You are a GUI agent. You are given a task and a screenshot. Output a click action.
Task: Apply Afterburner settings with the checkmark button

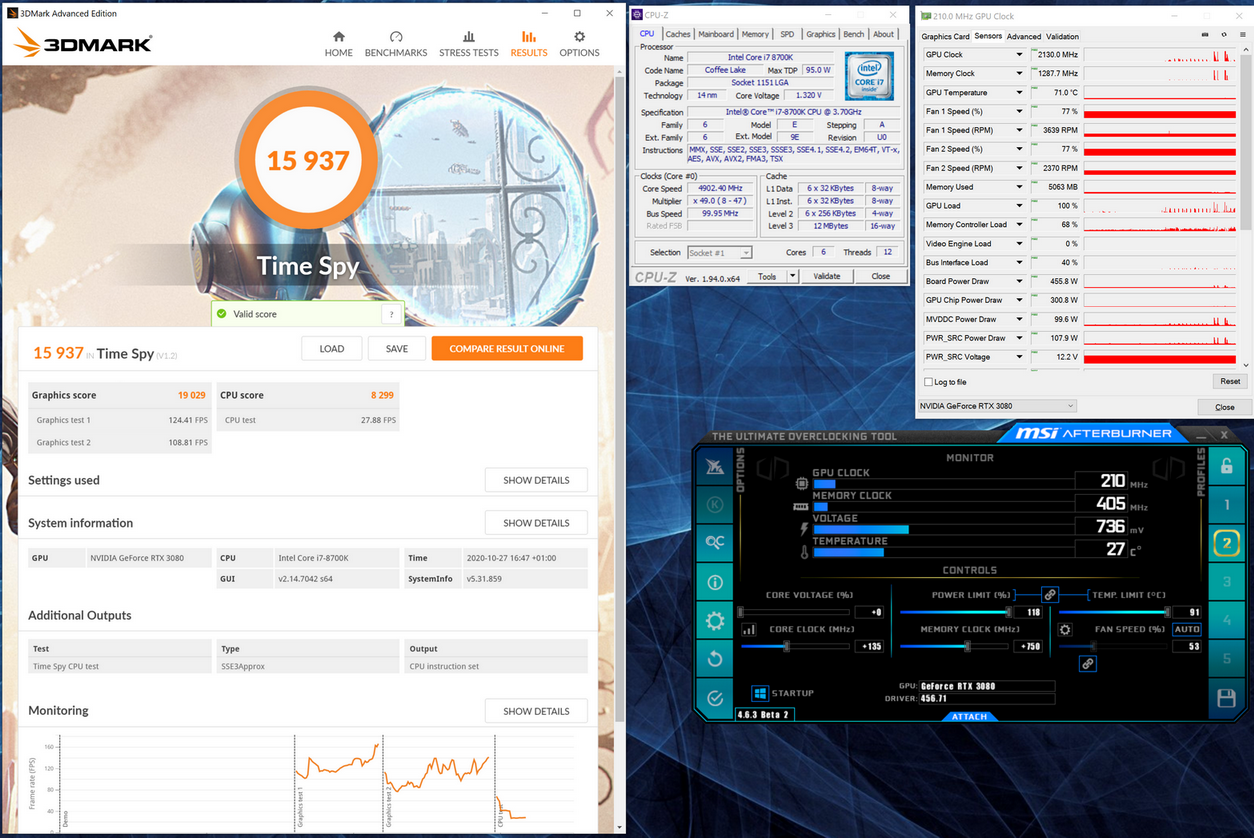(714, 698)
